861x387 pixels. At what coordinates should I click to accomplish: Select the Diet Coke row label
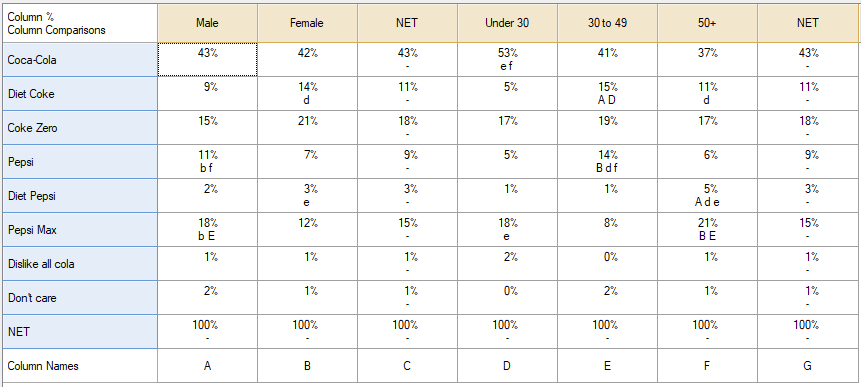point(80,94)
